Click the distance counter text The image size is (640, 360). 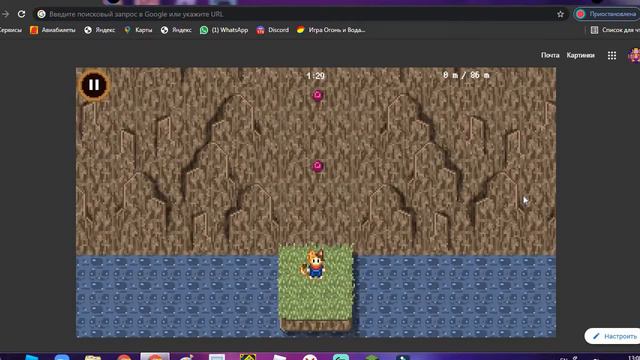tap(466, 75)
